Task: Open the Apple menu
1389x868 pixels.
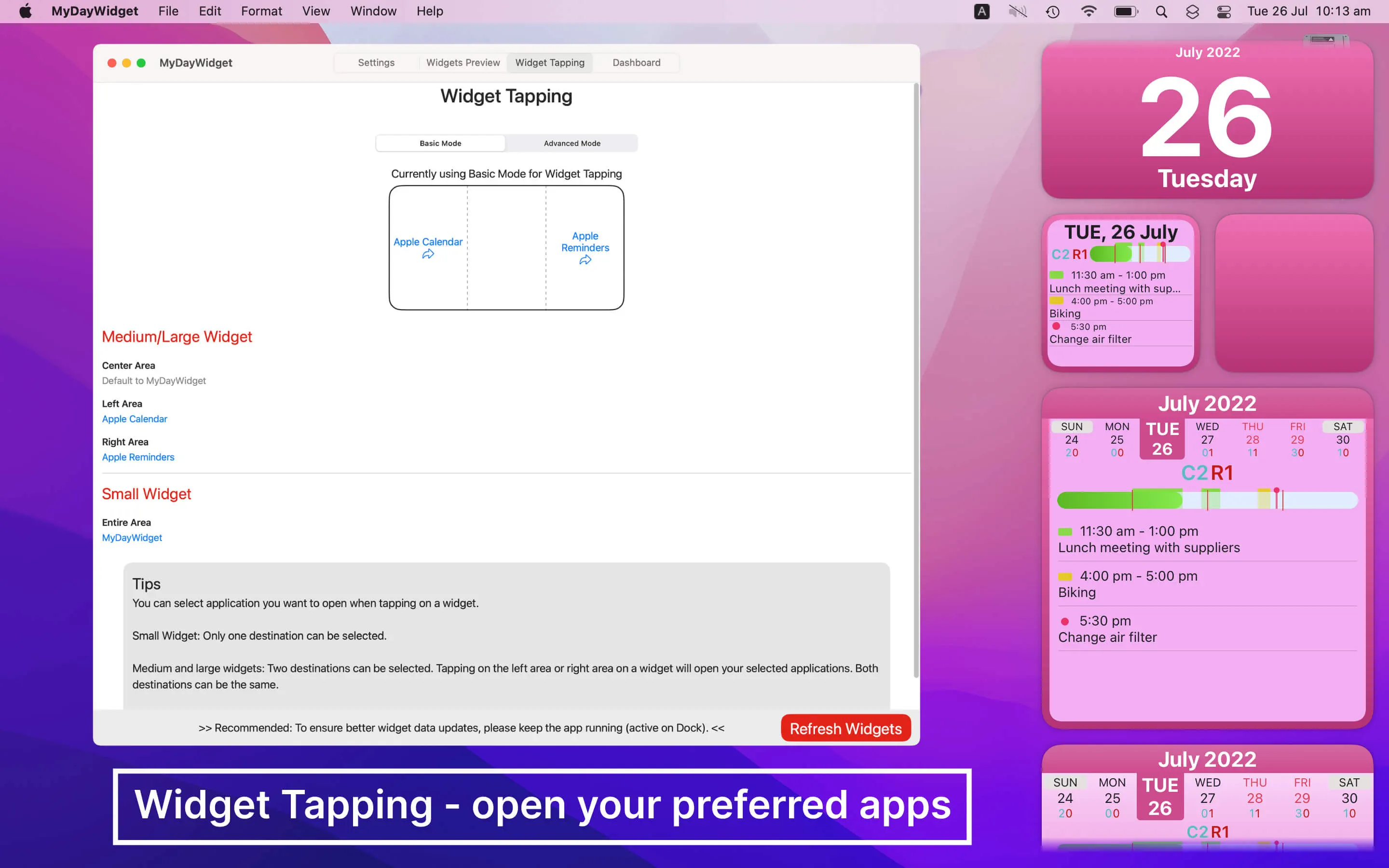Action: pos(25,12)
